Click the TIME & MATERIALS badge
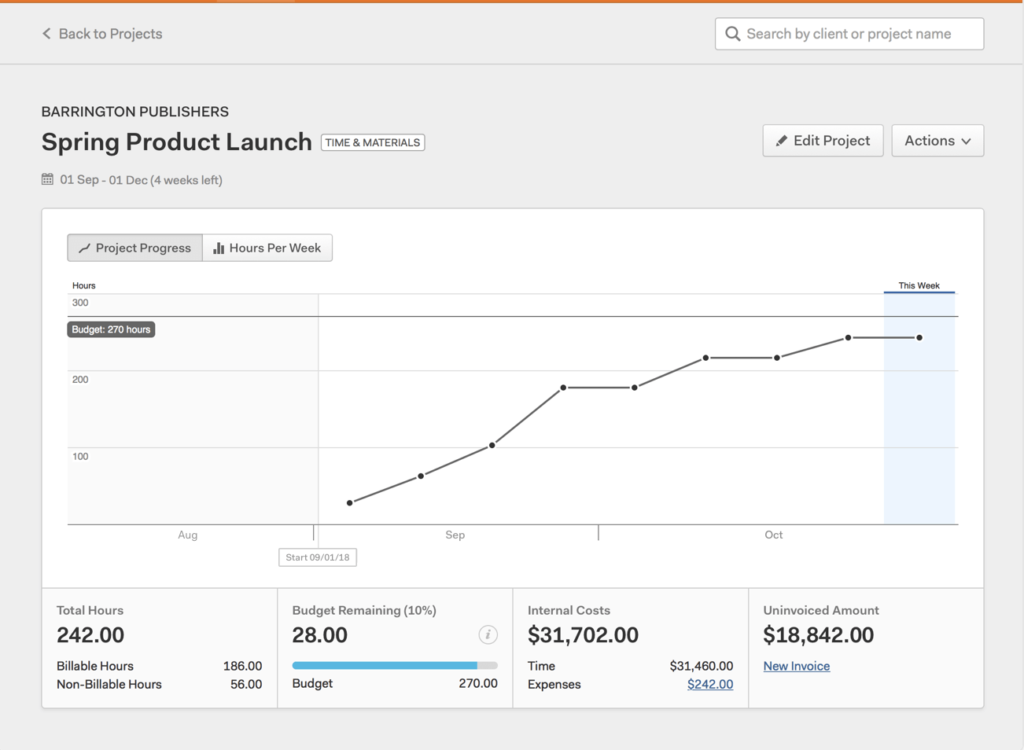This screenshot has width=1024, height=750. tap(373, 142)
